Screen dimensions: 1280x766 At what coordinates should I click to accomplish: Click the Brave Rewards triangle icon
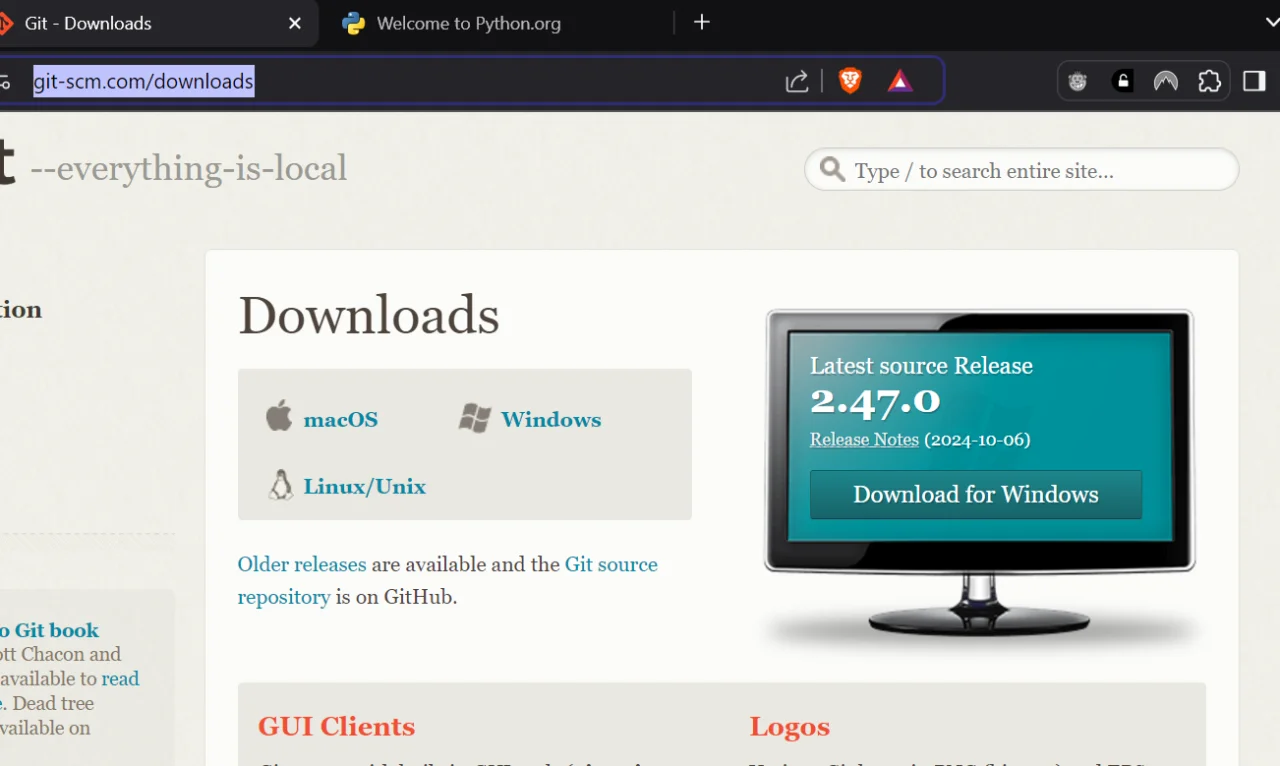900,81
